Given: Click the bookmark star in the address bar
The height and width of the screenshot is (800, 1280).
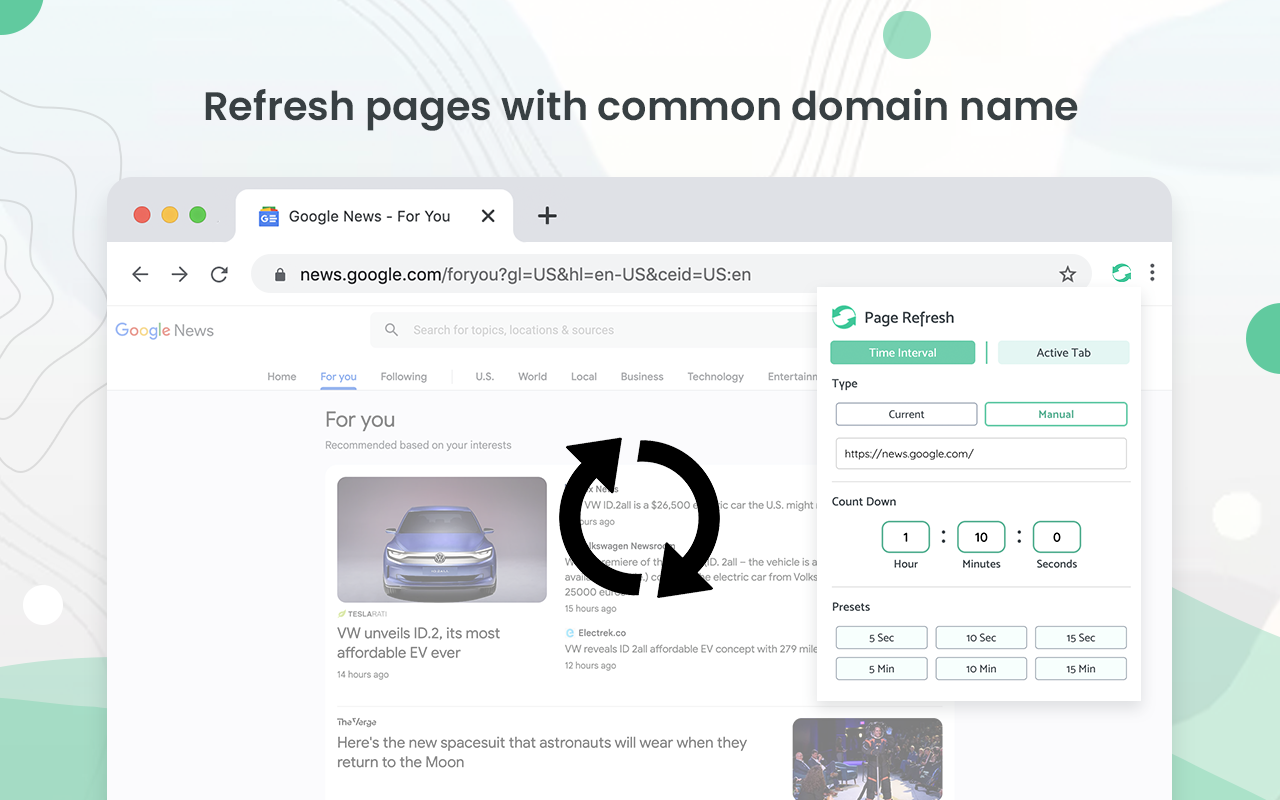Looking at the screenshot, I should 1067,273.
